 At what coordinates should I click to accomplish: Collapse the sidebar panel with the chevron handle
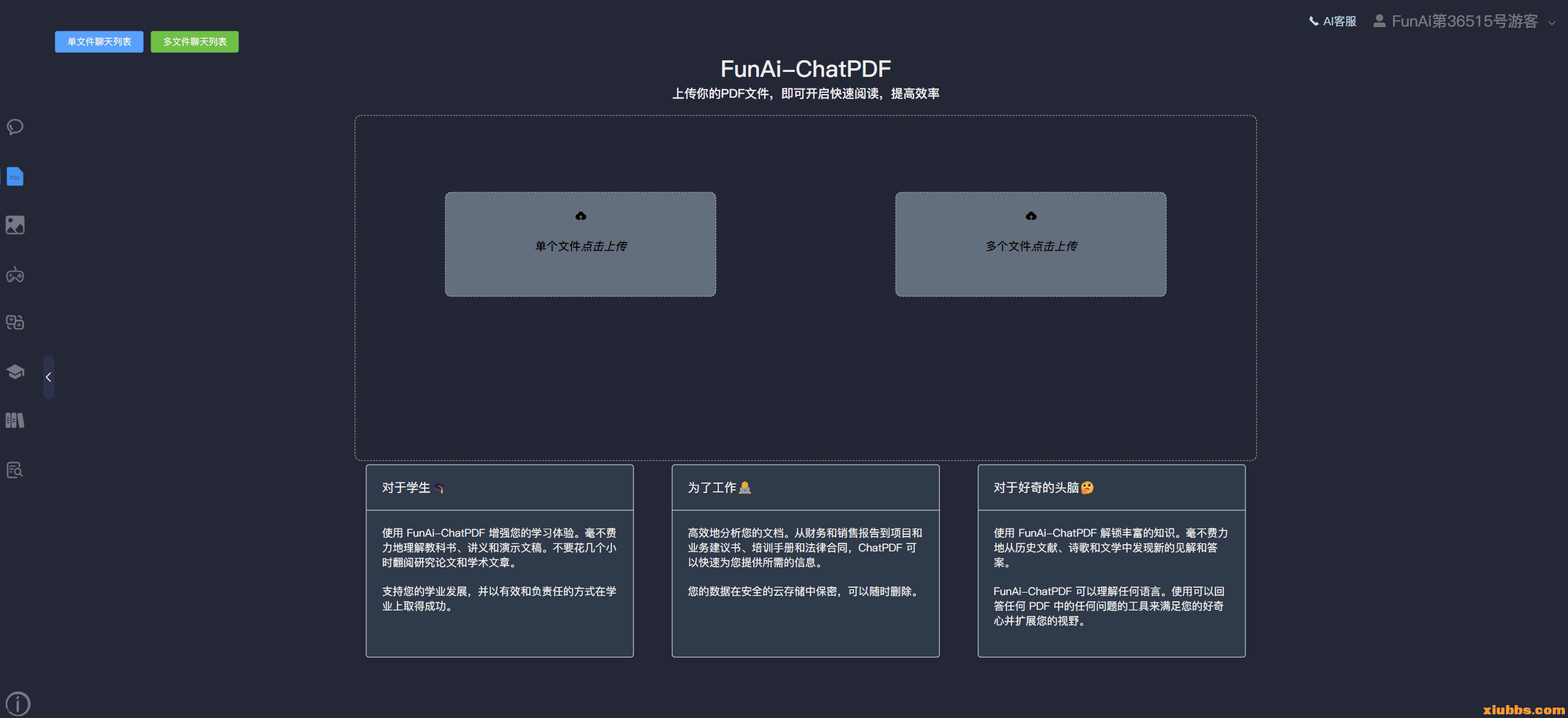49,377
